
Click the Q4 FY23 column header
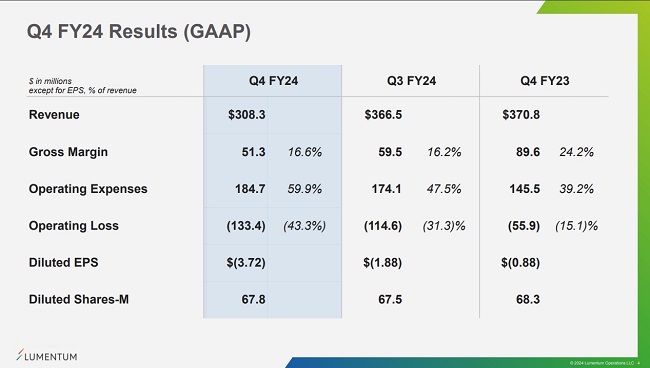[x=545, y=80]
